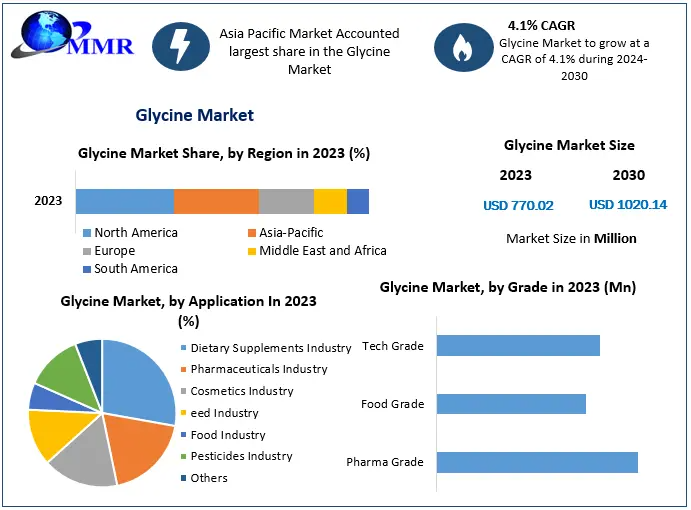Image resolution: width=691 pixels, height=510 pixels.
Task: Click the Europe legend swatch
Action: point(87,251)
